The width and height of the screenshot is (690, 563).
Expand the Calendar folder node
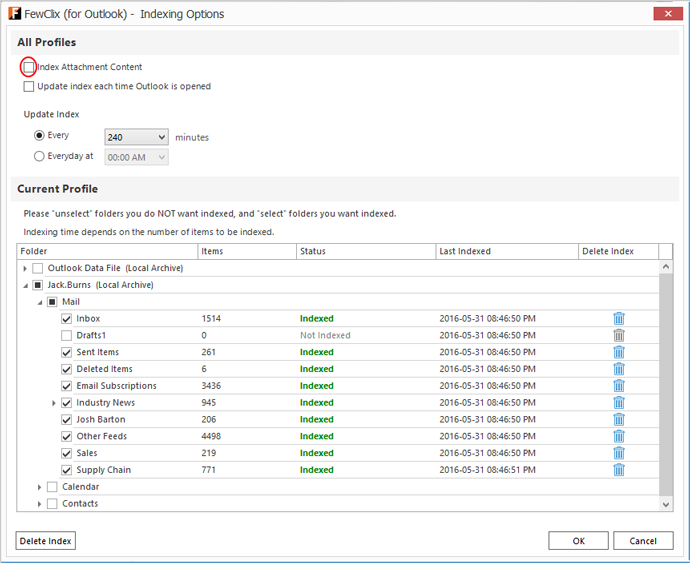(39, 487)
